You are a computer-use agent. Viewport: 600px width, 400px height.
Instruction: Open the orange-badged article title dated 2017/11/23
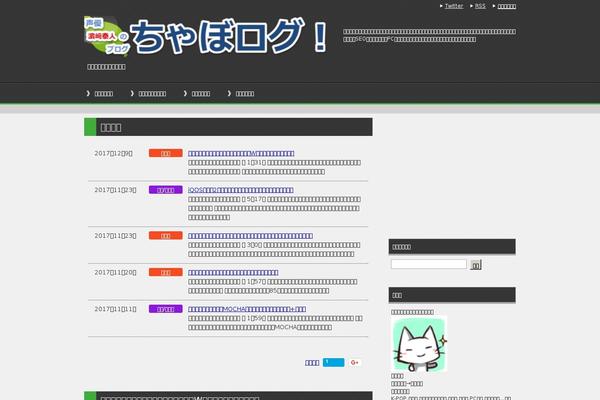[250, 236]
